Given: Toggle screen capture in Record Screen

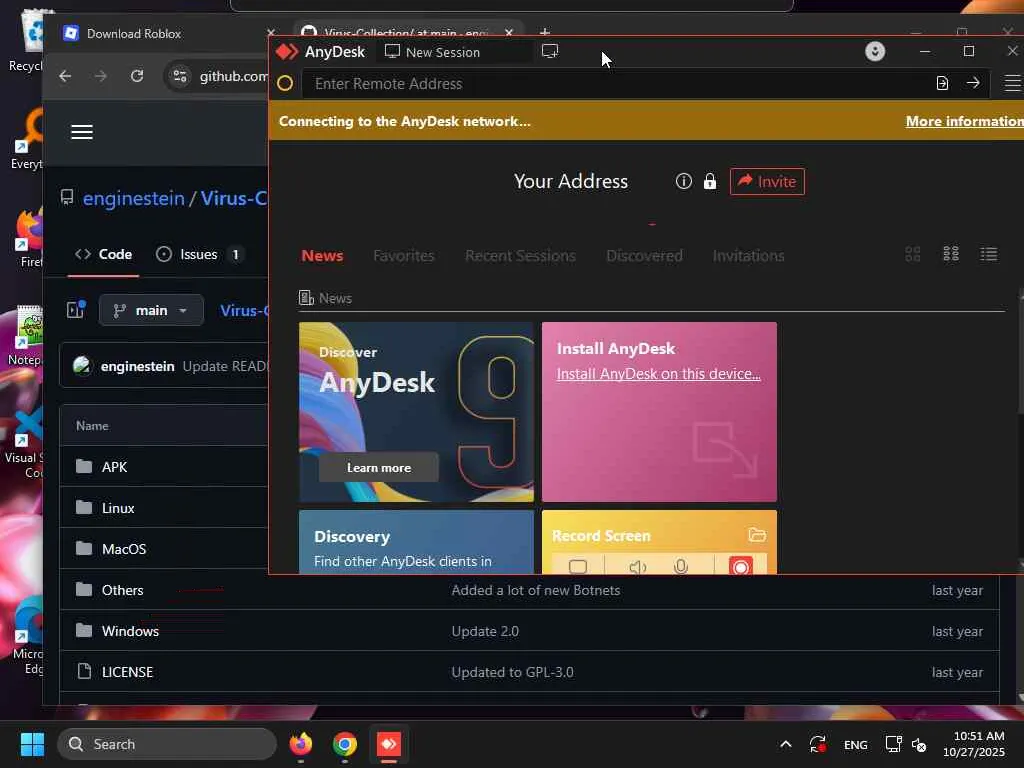Looking at the screenshot, I should [578, 566].
